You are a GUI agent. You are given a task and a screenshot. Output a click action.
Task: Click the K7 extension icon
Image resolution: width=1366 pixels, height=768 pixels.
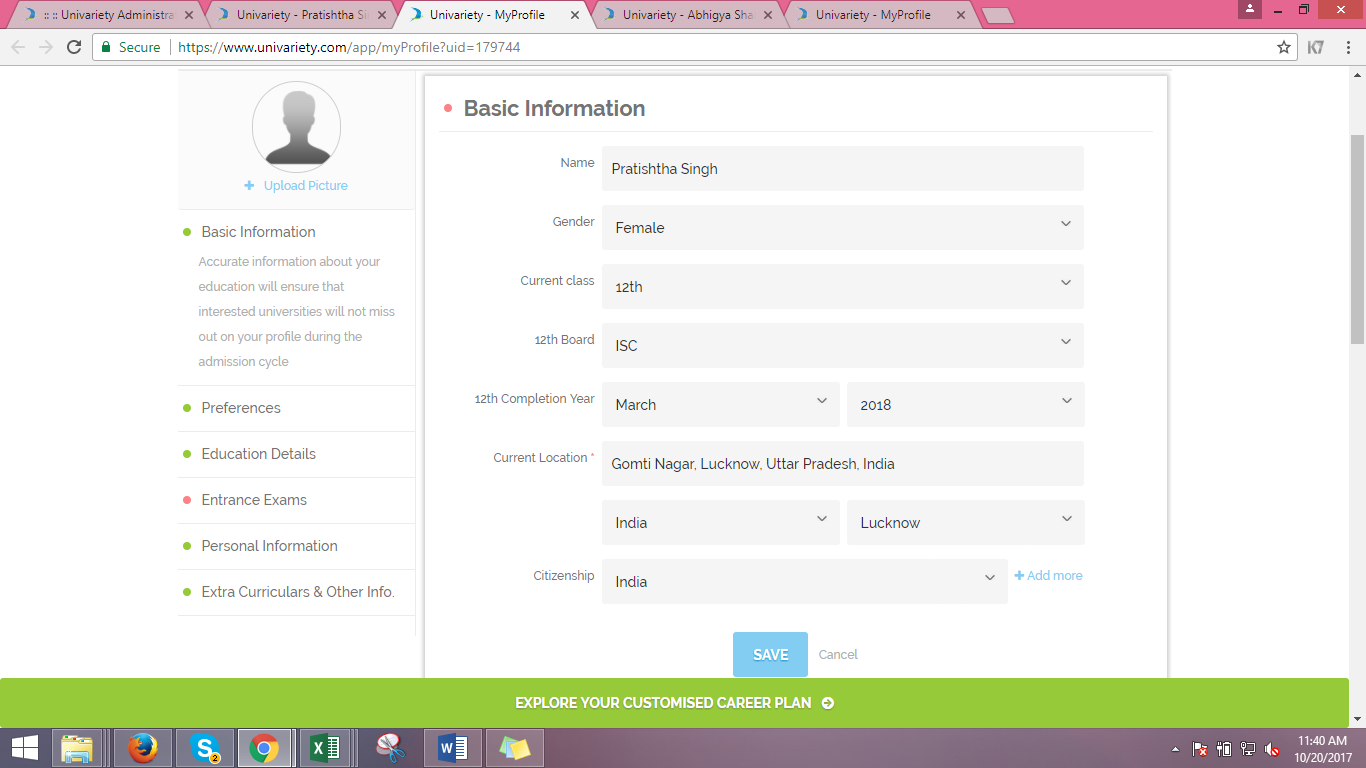[1316, 47]
